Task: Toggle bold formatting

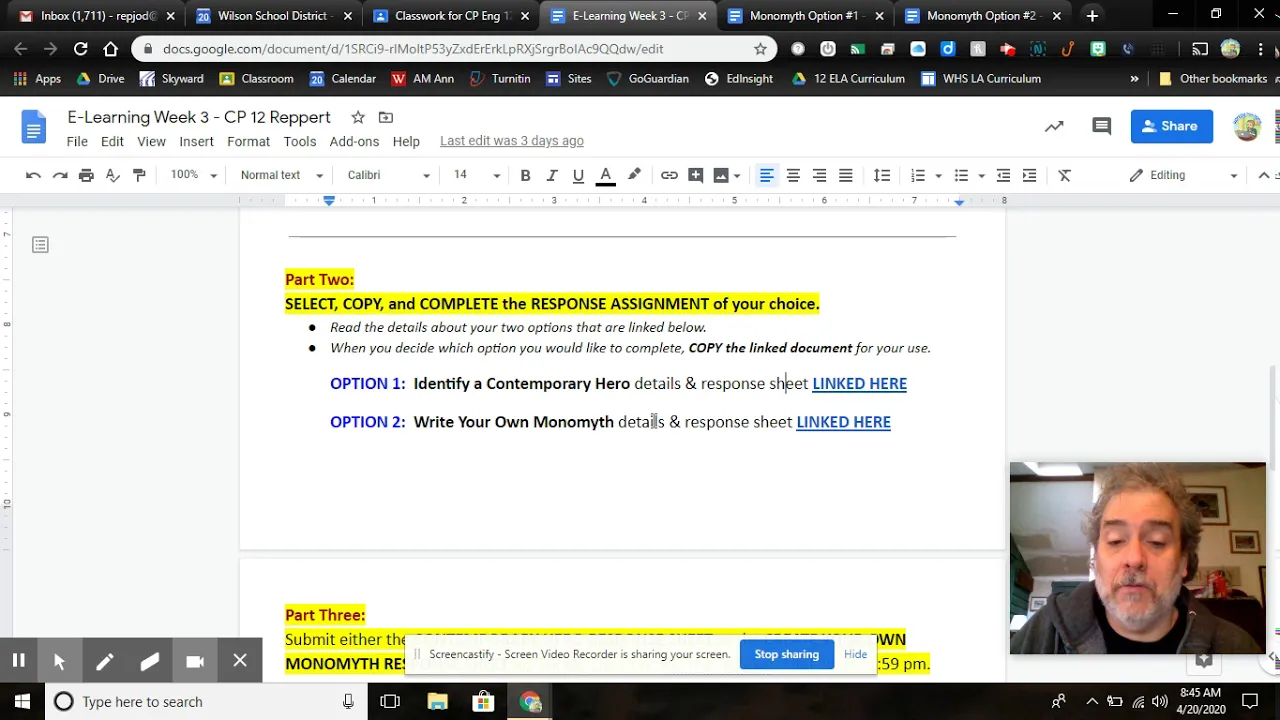Action: 525,175
